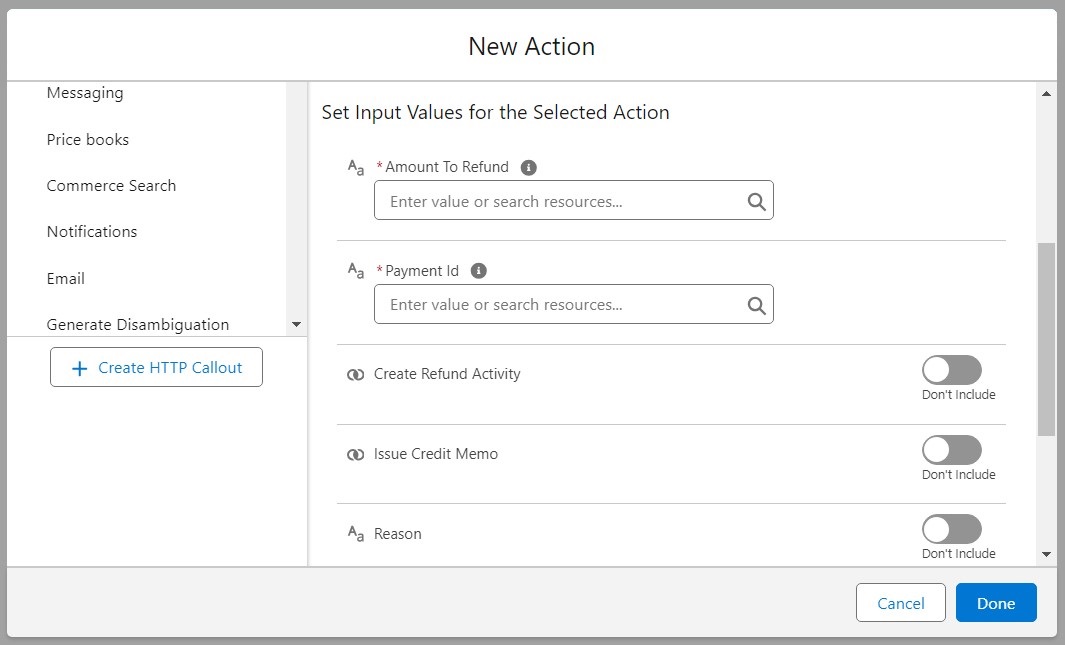
Task: Click the Create Refund Activity boolean icon
Action: 355,375
